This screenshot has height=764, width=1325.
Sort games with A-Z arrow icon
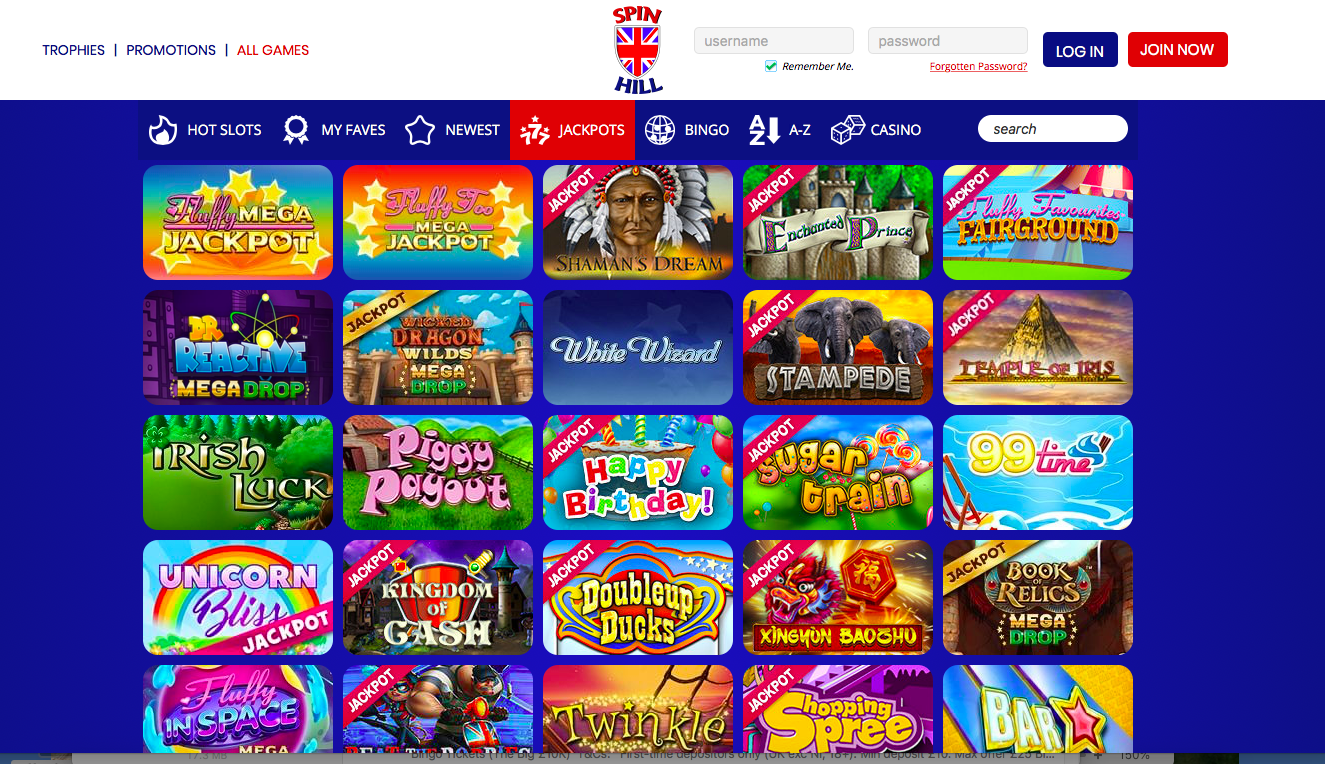click(x=764, y=129)
